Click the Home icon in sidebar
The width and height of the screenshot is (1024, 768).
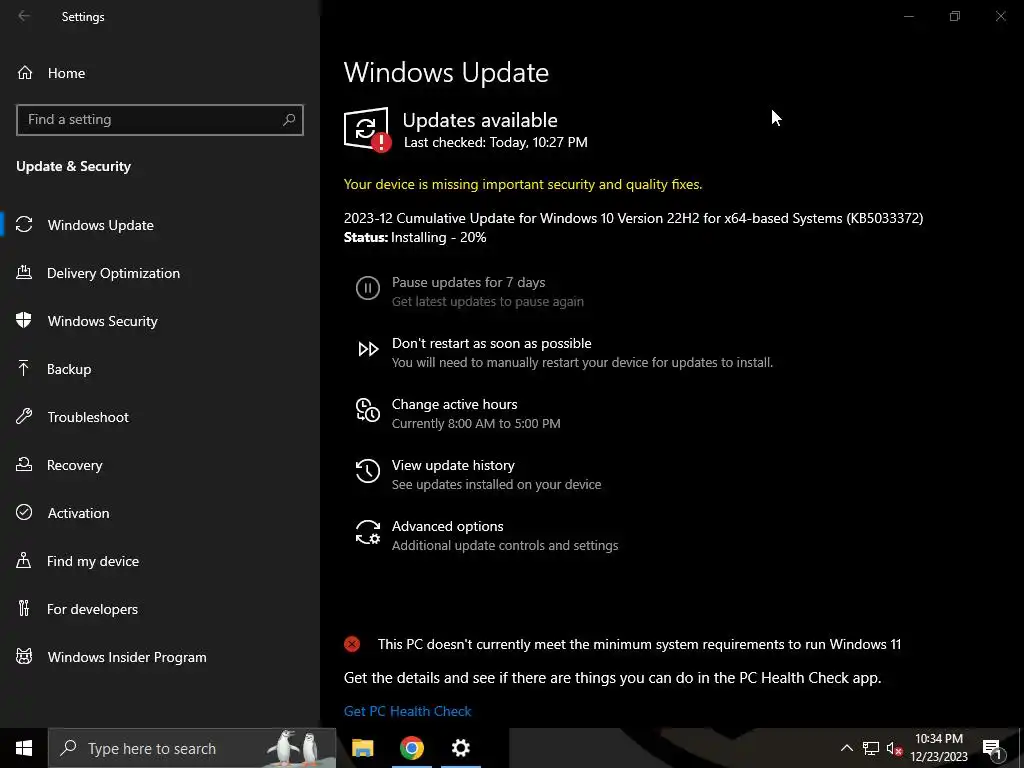click(x=25, y=73)
